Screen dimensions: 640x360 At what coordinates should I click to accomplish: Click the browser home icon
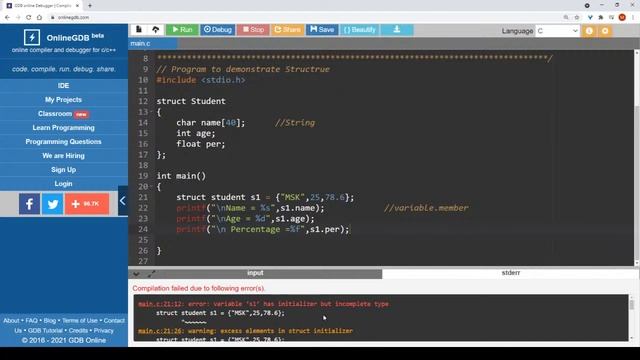click(39, 17)
